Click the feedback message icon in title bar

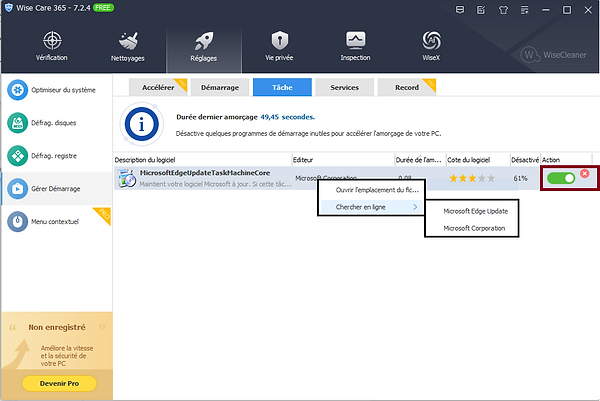point(460,10)
